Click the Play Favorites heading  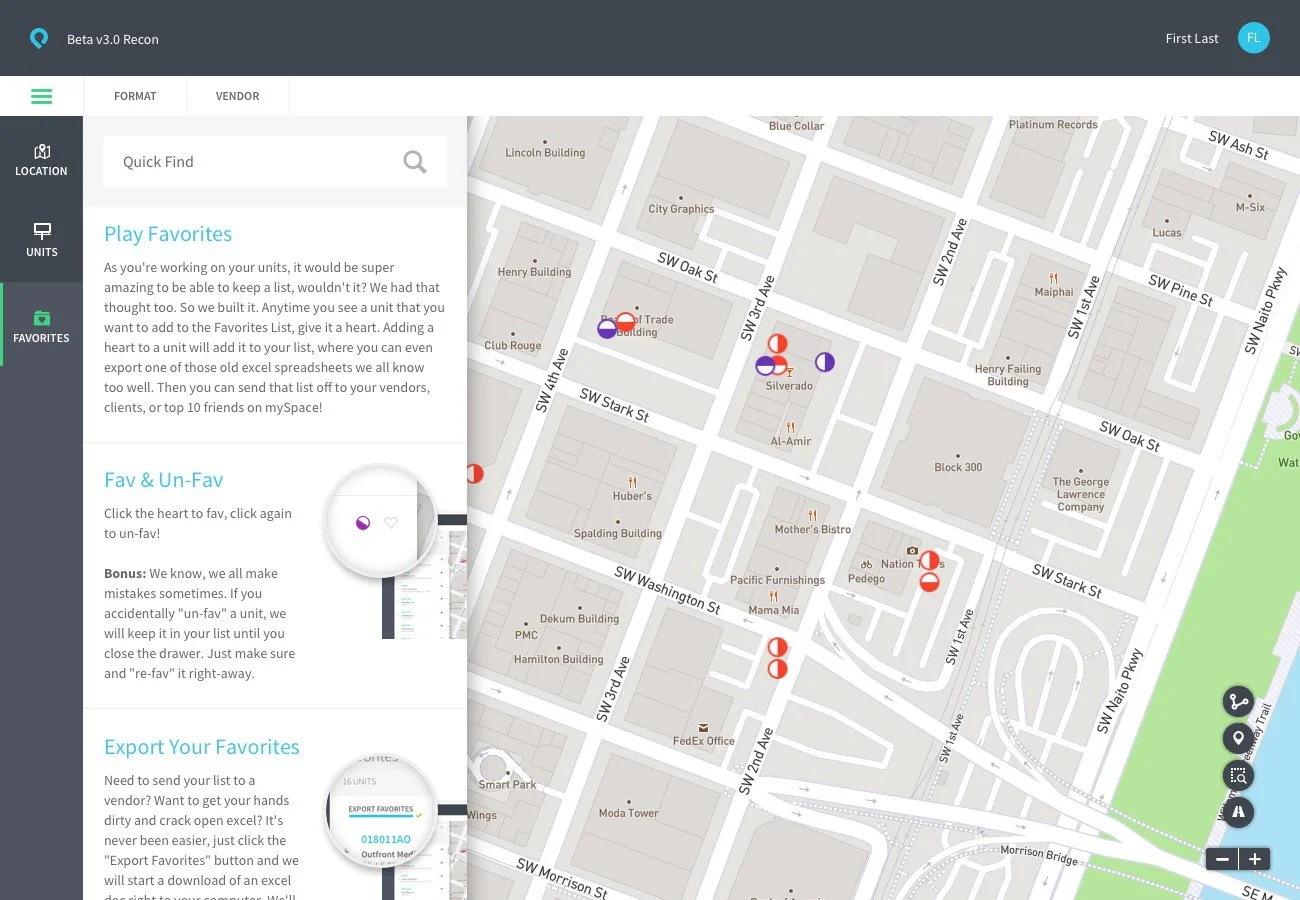tap(168, 234)
